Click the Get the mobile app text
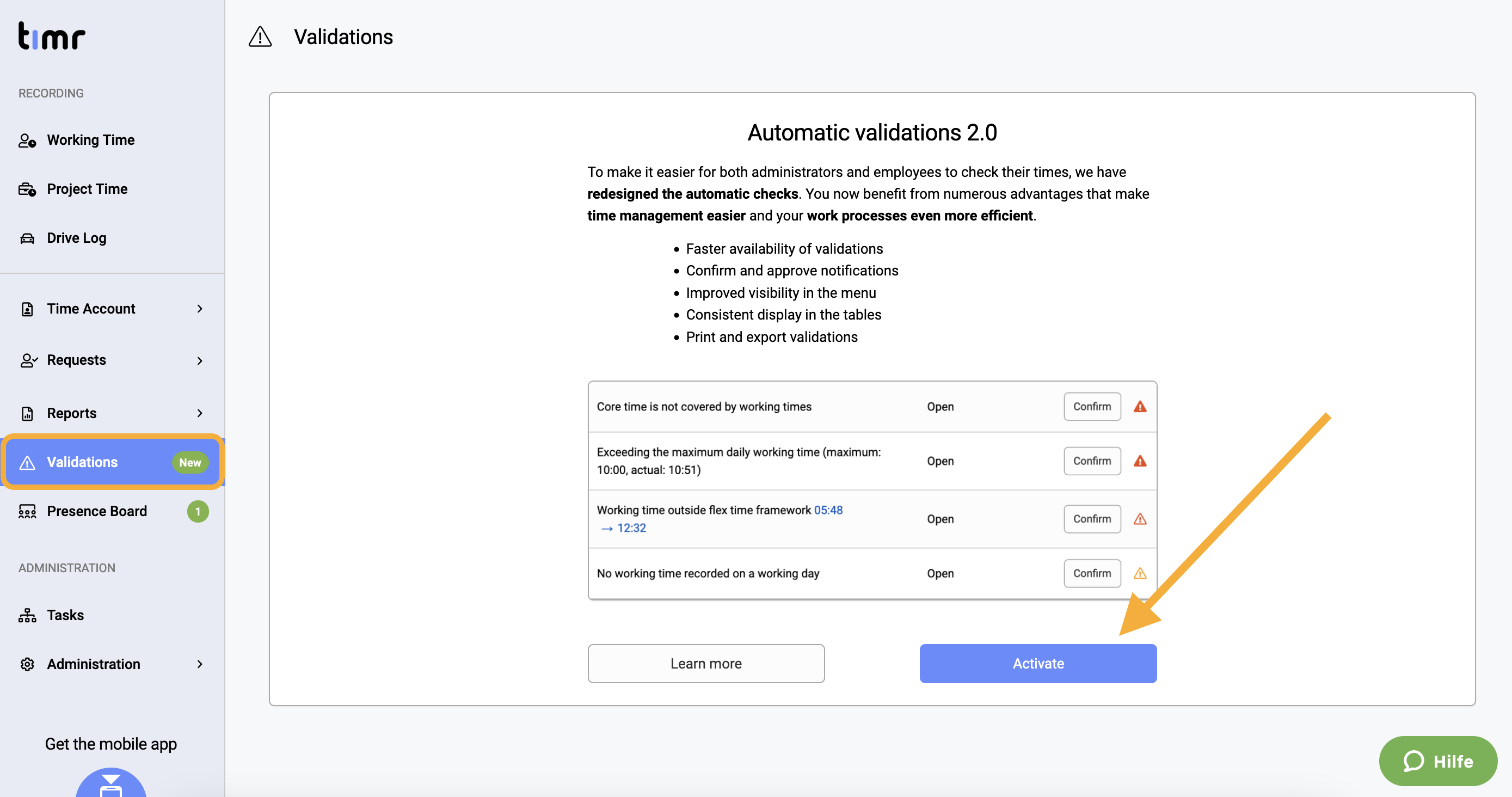1512x797 pixels. (x=111, y=744)
